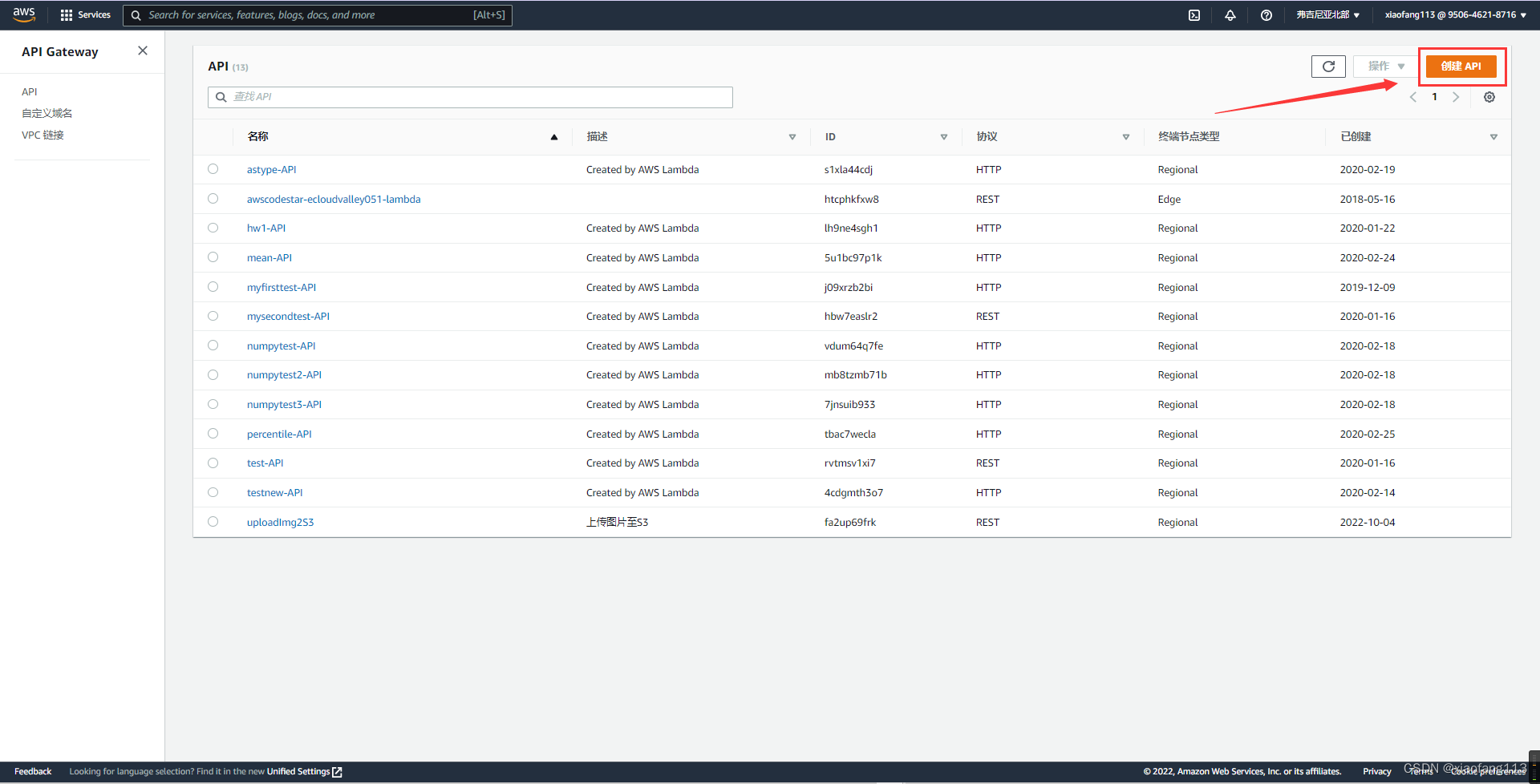Open awscodestar-ecloudvalley051-lambda link
Viewport: 1540px width, 784px height.
[x=334, y=200]
